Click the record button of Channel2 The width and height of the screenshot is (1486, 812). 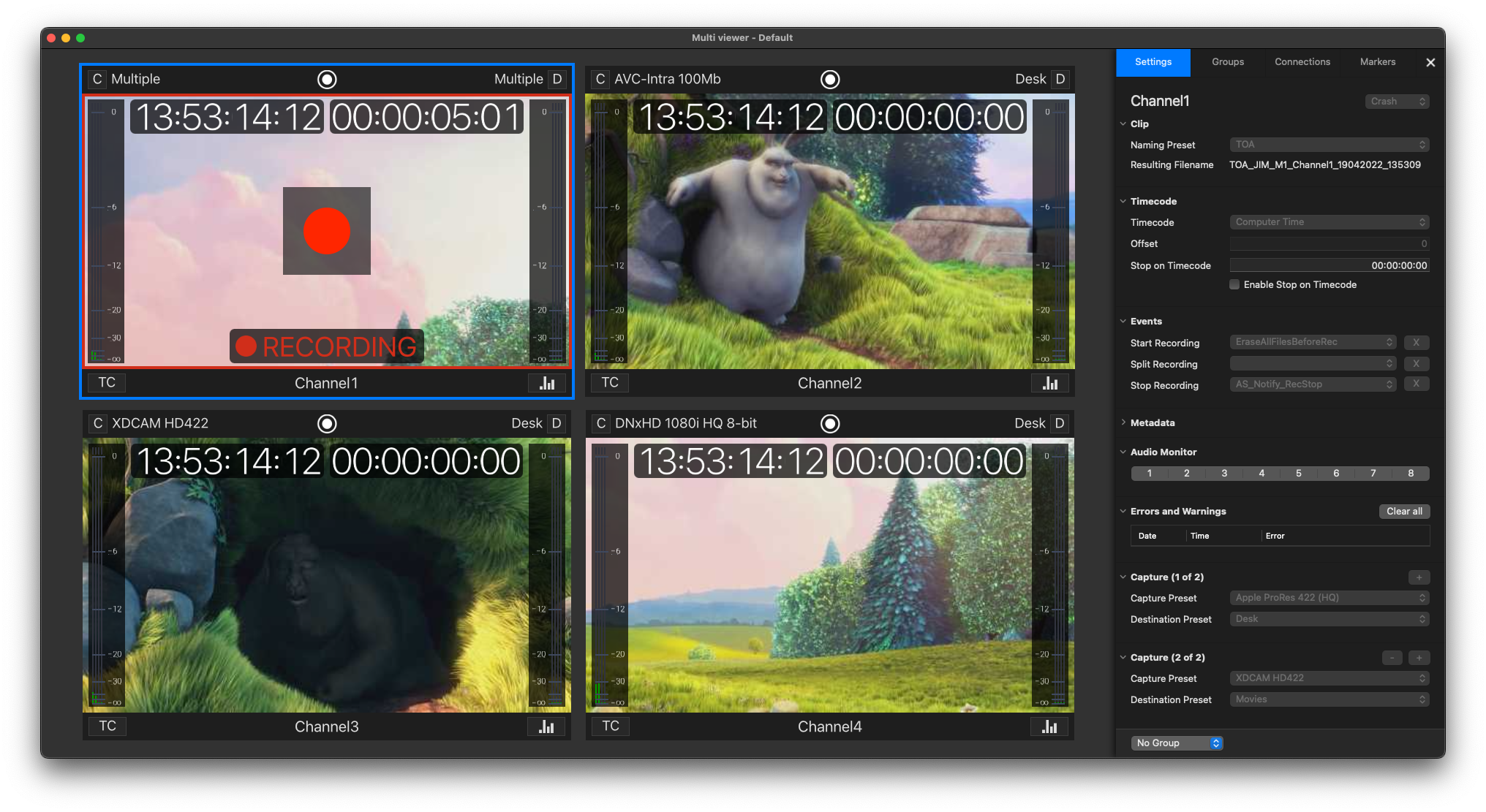pos(830,79)
